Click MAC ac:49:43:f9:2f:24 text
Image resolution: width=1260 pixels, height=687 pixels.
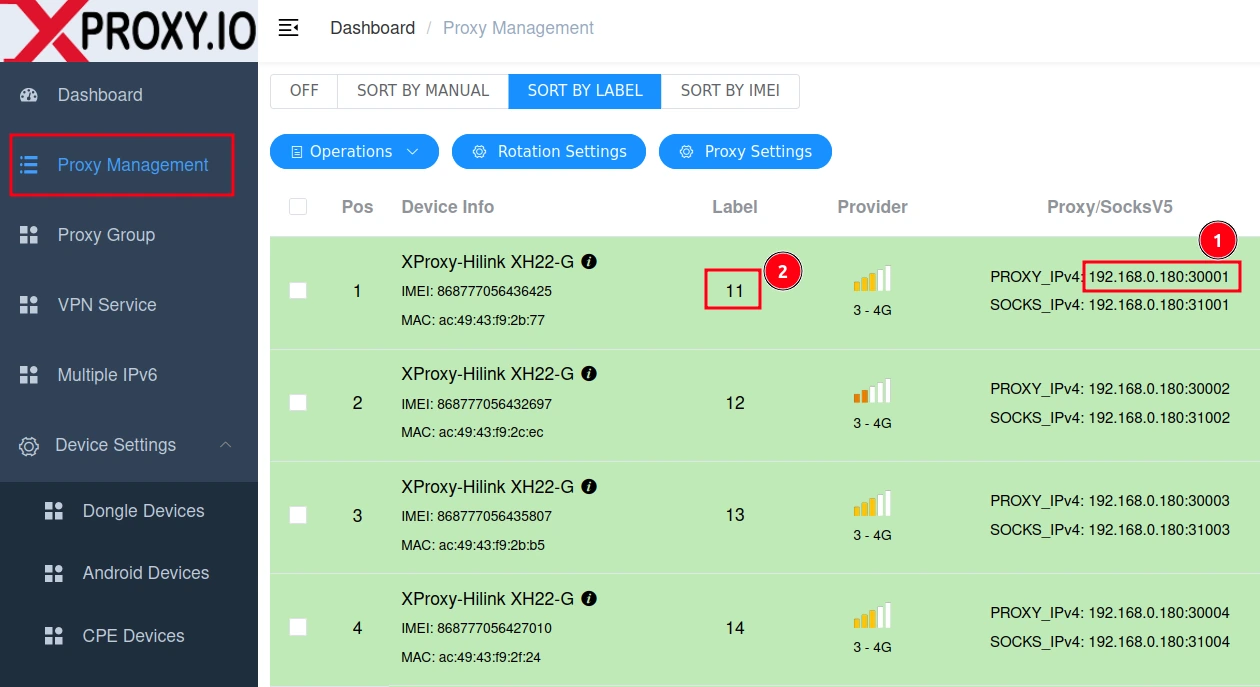click(x=471, y=658)
